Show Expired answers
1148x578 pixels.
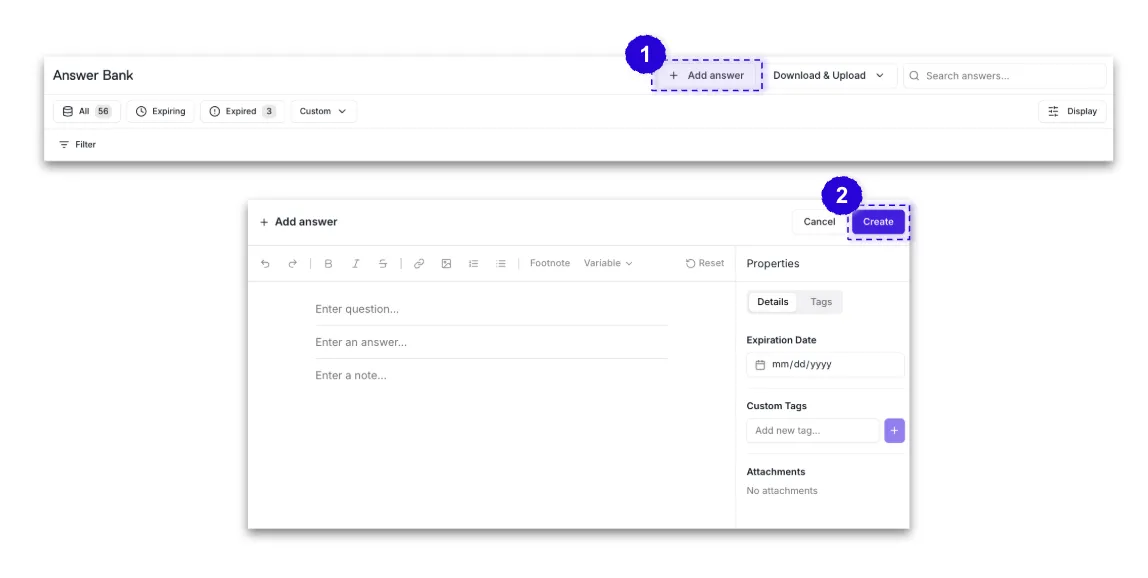tap(242, 111)
